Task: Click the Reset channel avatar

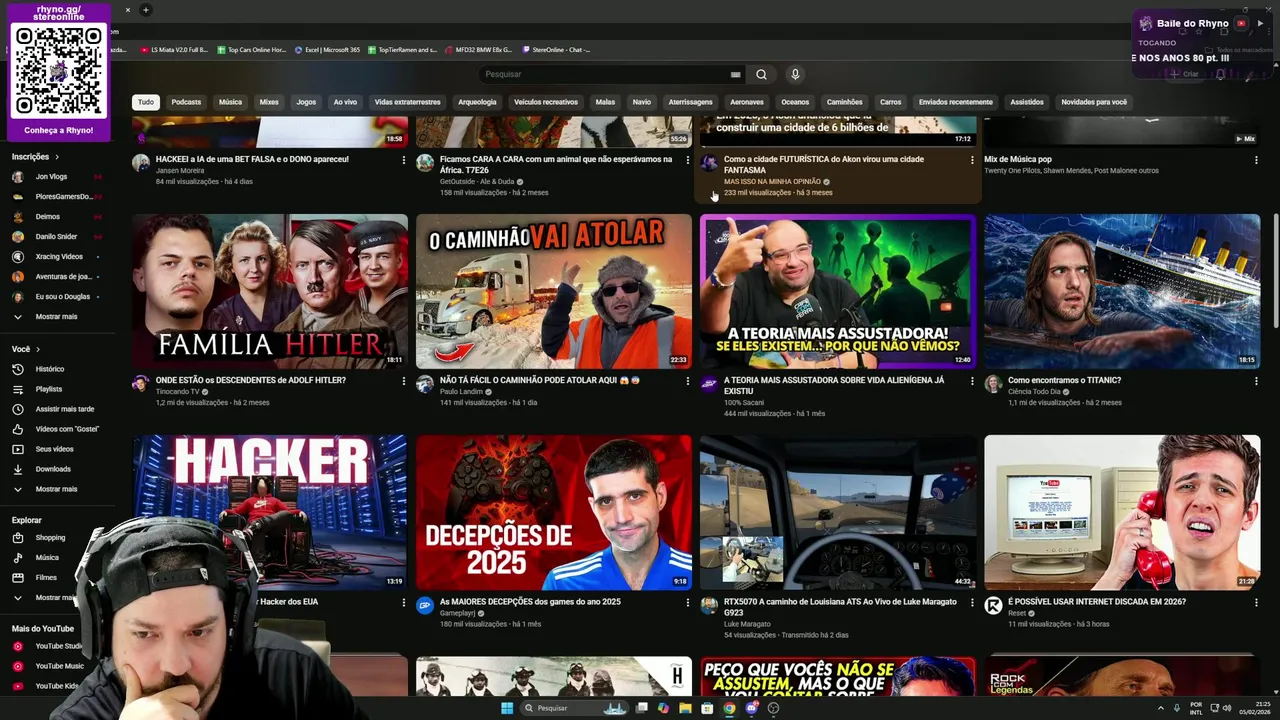Action: click(993, 606)
